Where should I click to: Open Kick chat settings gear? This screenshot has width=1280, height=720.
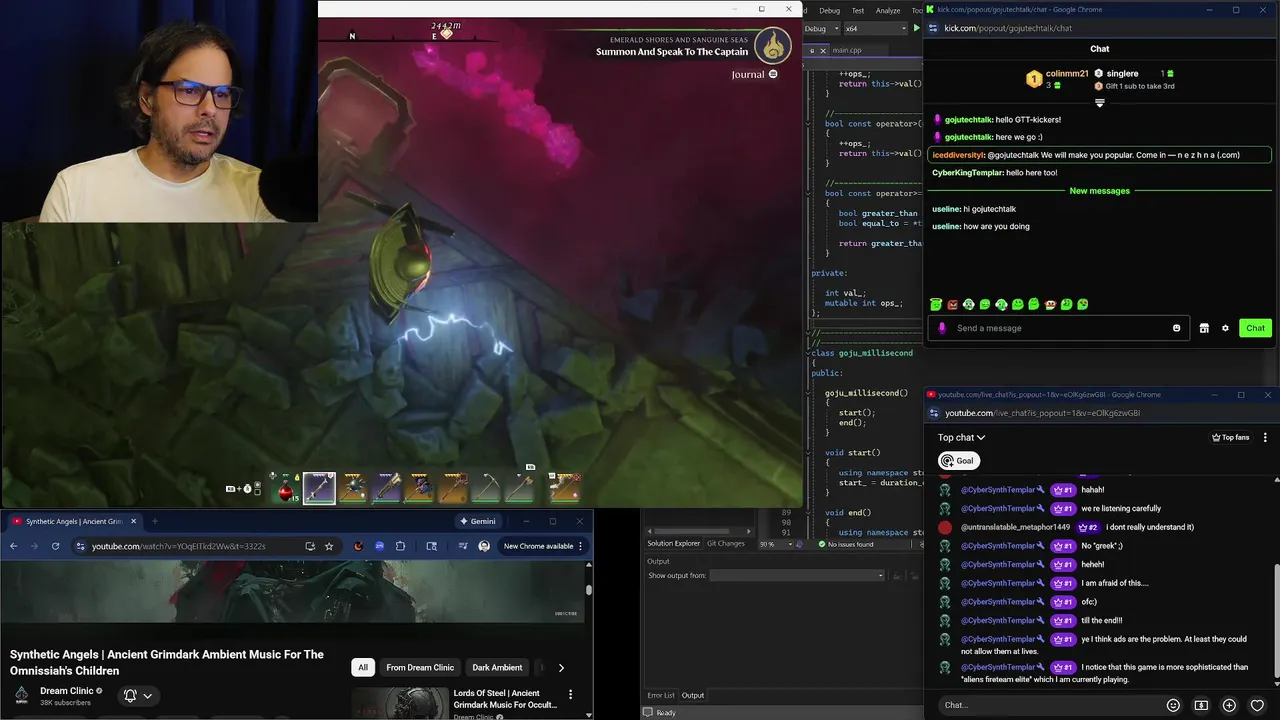click(x=1225, y=328)
